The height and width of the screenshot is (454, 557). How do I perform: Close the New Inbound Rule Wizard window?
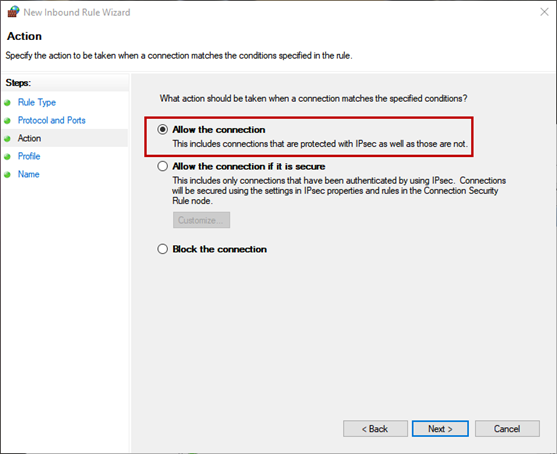(x=544, y=12)
